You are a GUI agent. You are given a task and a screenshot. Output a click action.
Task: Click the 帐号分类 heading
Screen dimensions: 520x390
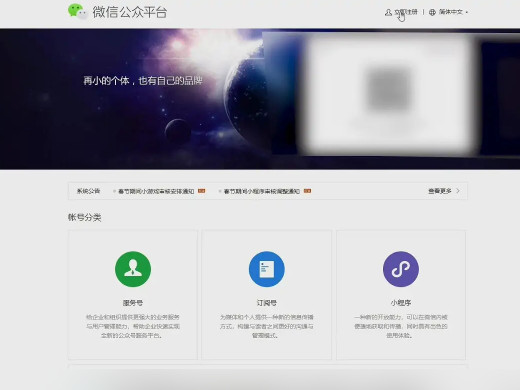pos(84,217)
